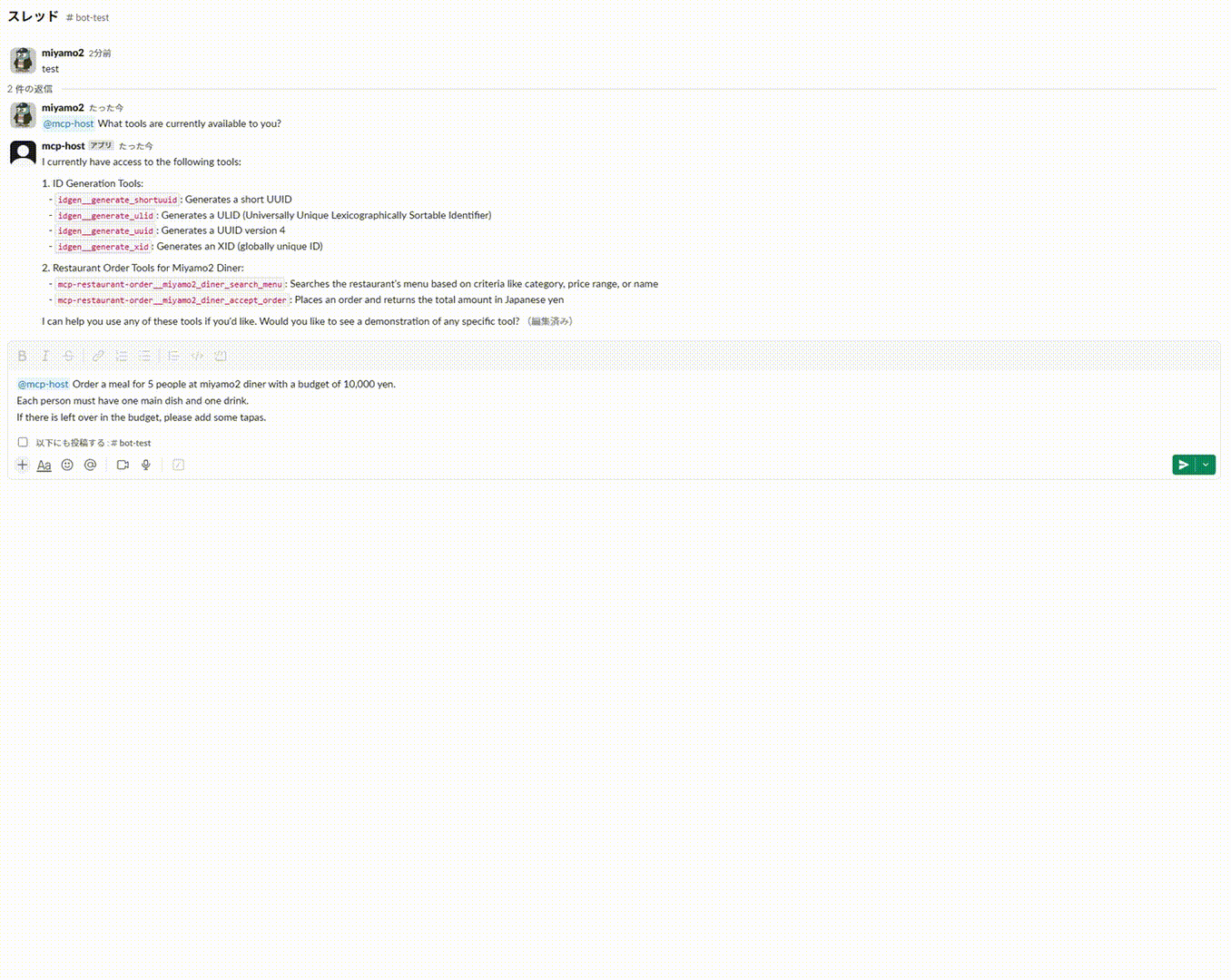Toggle bold formatting in the composer
Screen dimensions: 1231x980
click(x=23, y=356)
